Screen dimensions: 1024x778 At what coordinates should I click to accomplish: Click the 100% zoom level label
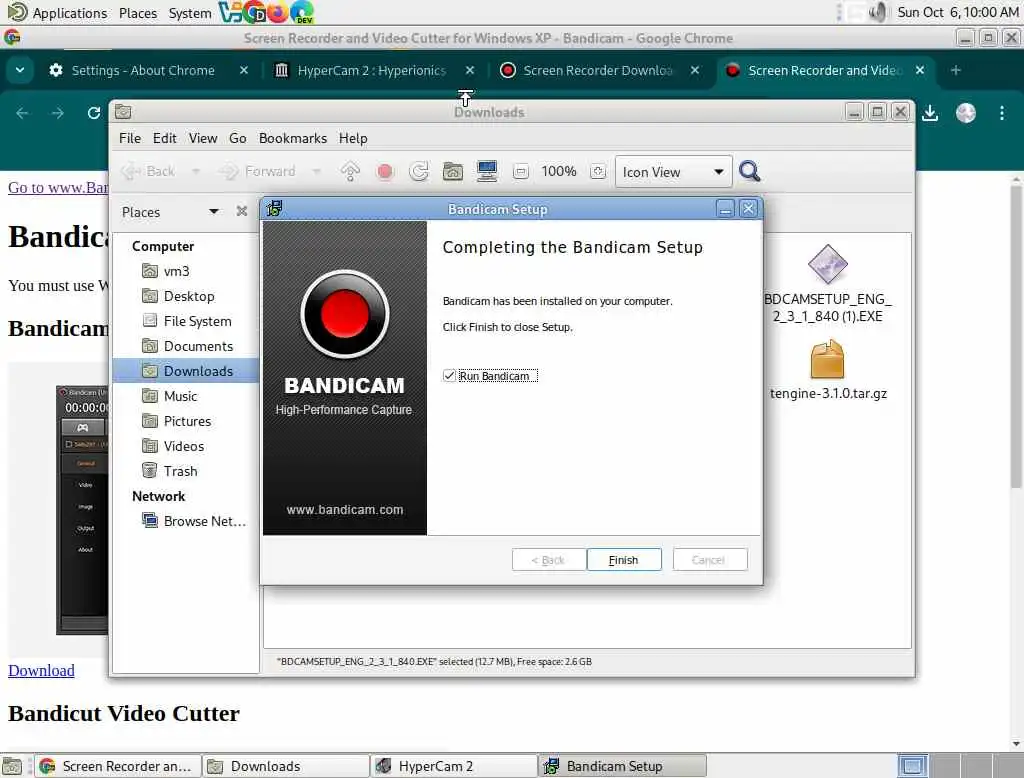click(x=559, y=171)
